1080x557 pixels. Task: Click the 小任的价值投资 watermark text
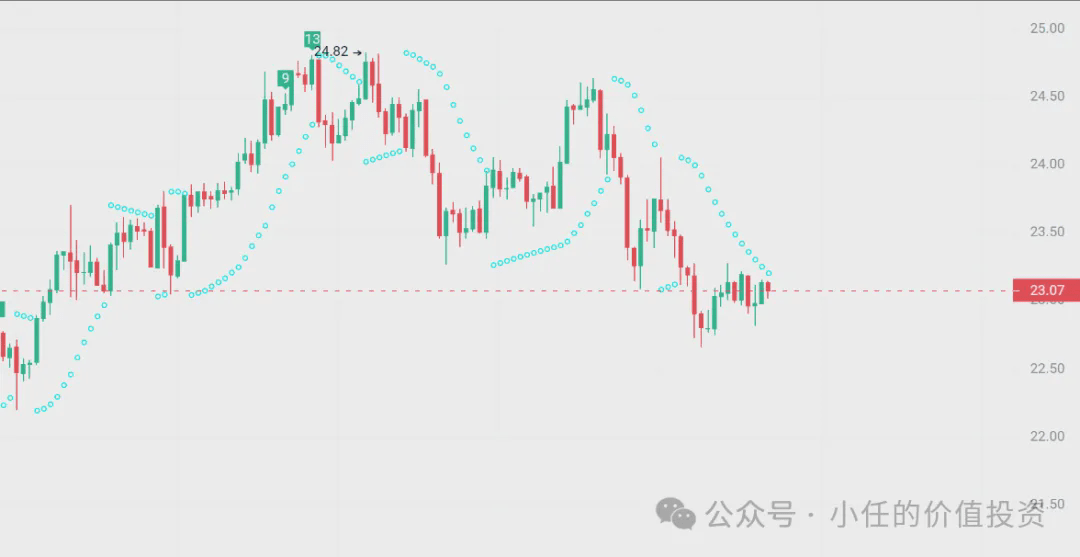coord(938,514)
